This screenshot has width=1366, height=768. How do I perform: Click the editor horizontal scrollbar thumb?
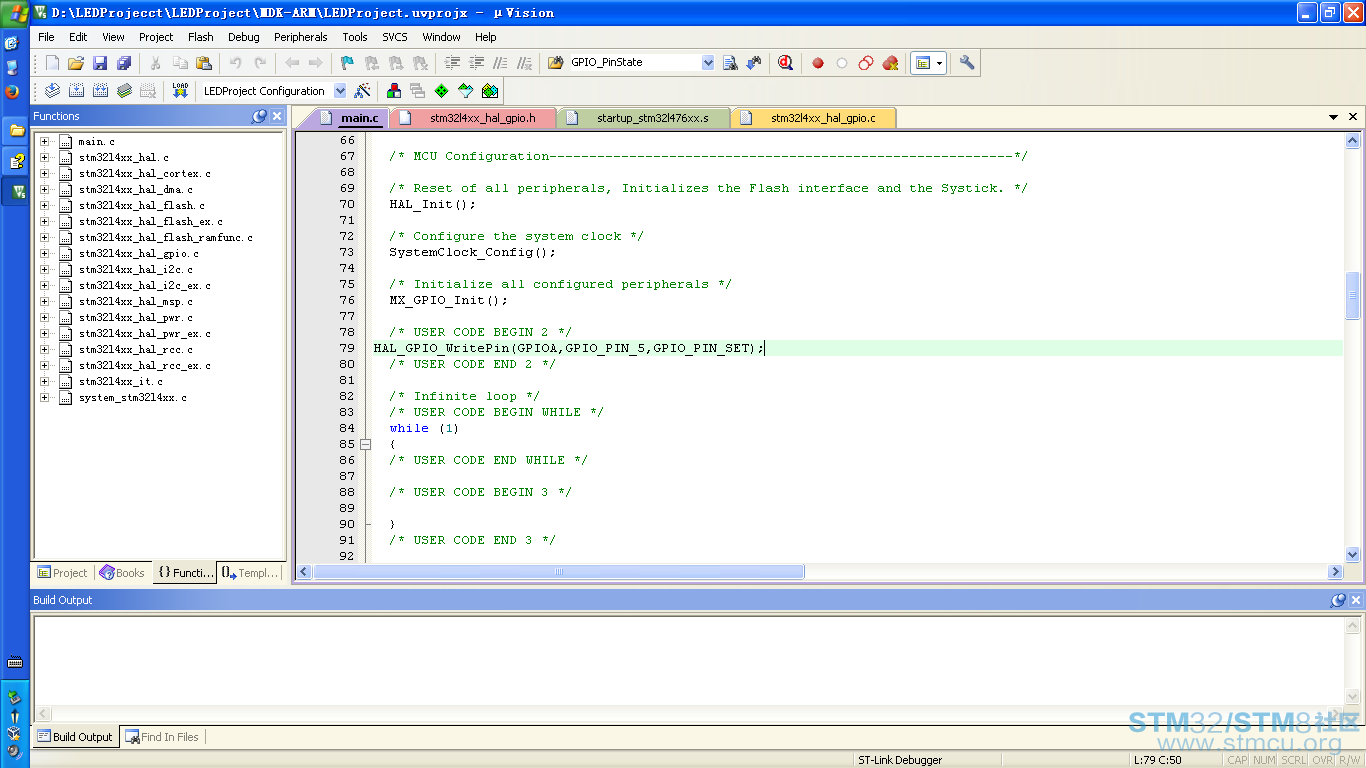coord(559,572)
